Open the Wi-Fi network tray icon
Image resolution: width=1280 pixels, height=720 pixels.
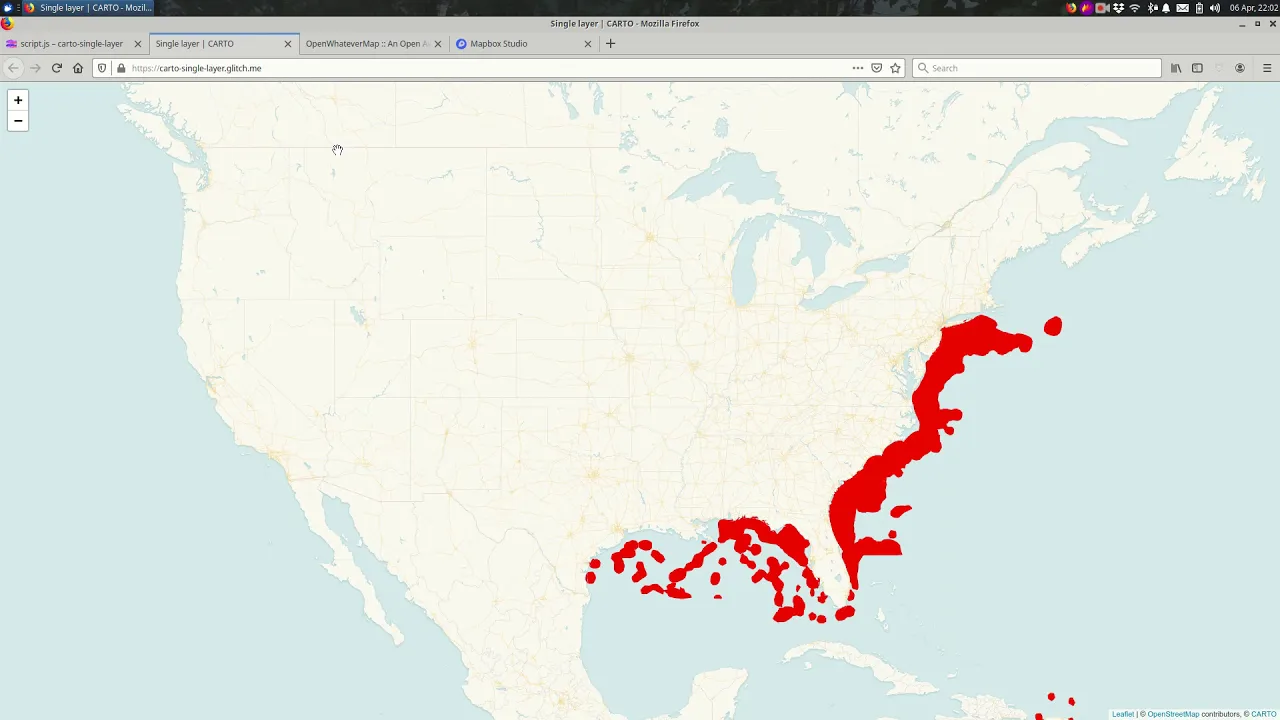pyautogui.click(x=1135, y=8)
